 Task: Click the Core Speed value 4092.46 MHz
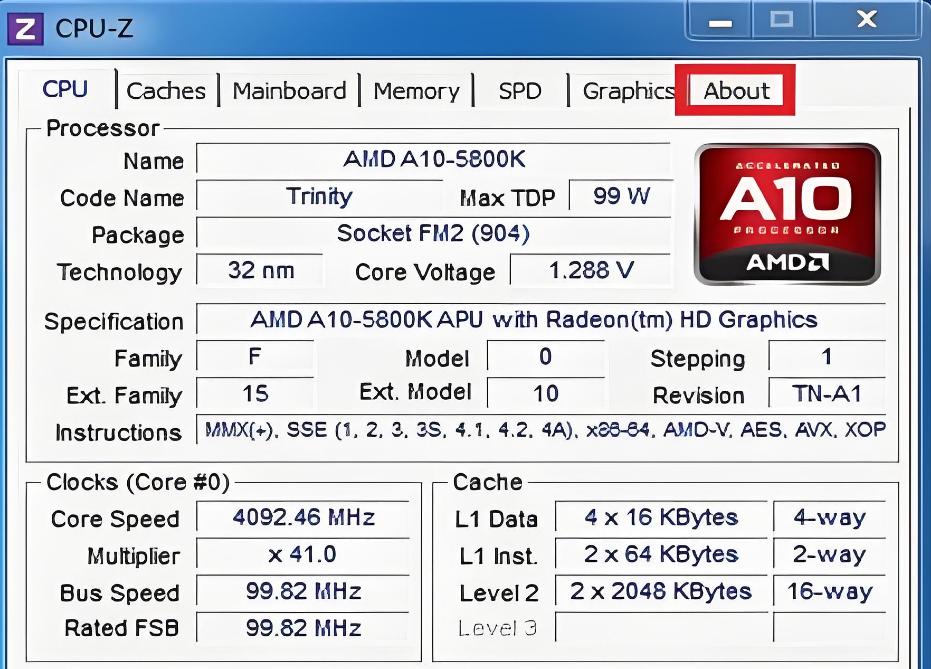303,517
